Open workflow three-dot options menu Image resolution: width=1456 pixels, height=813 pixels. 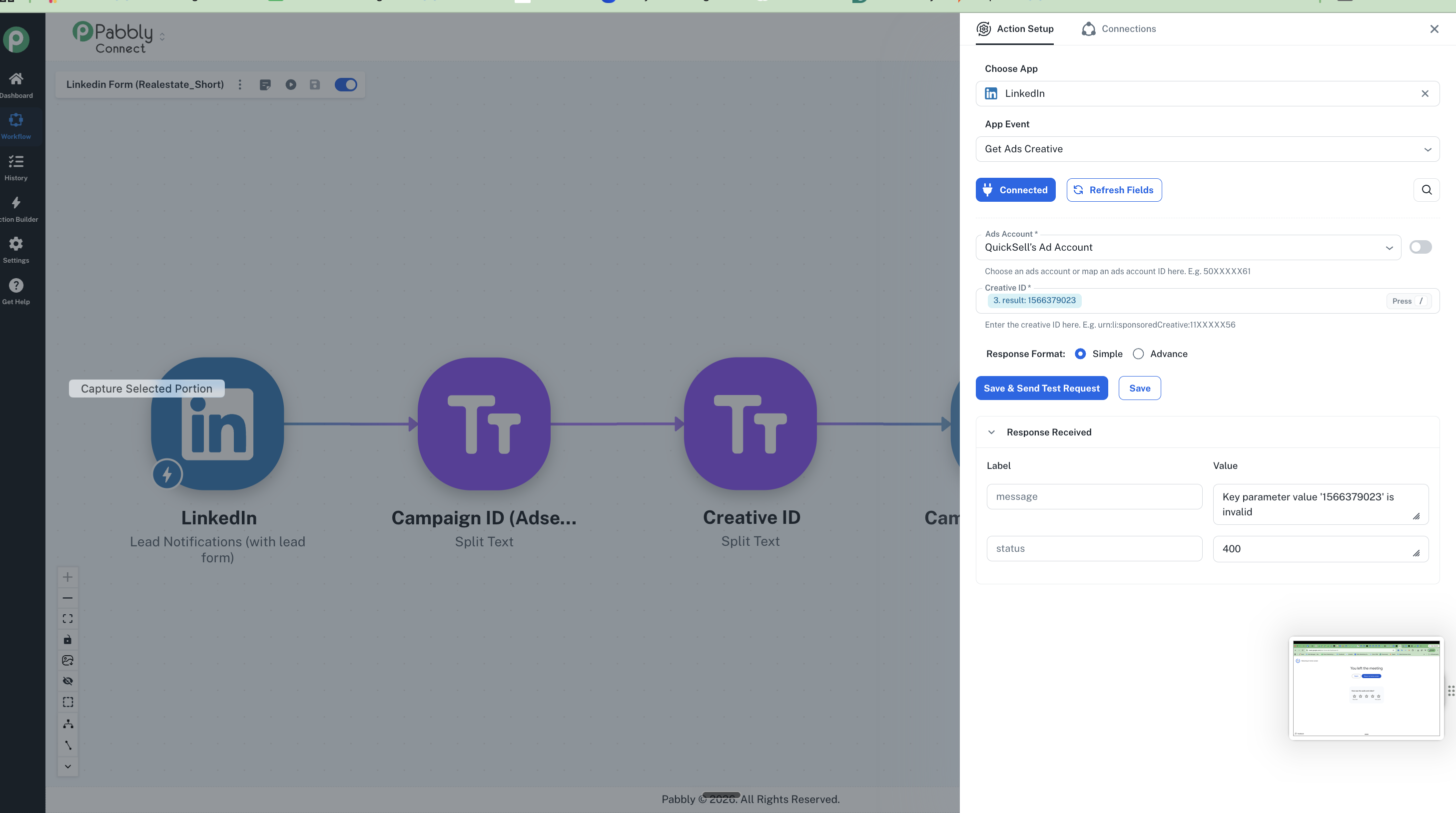240,84
